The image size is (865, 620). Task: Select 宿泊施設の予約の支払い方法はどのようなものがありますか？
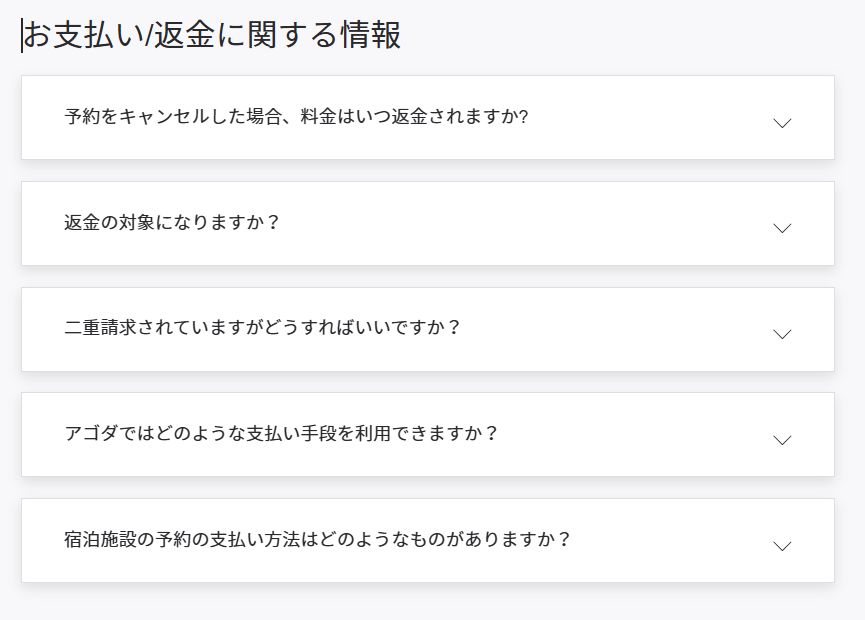317,540
